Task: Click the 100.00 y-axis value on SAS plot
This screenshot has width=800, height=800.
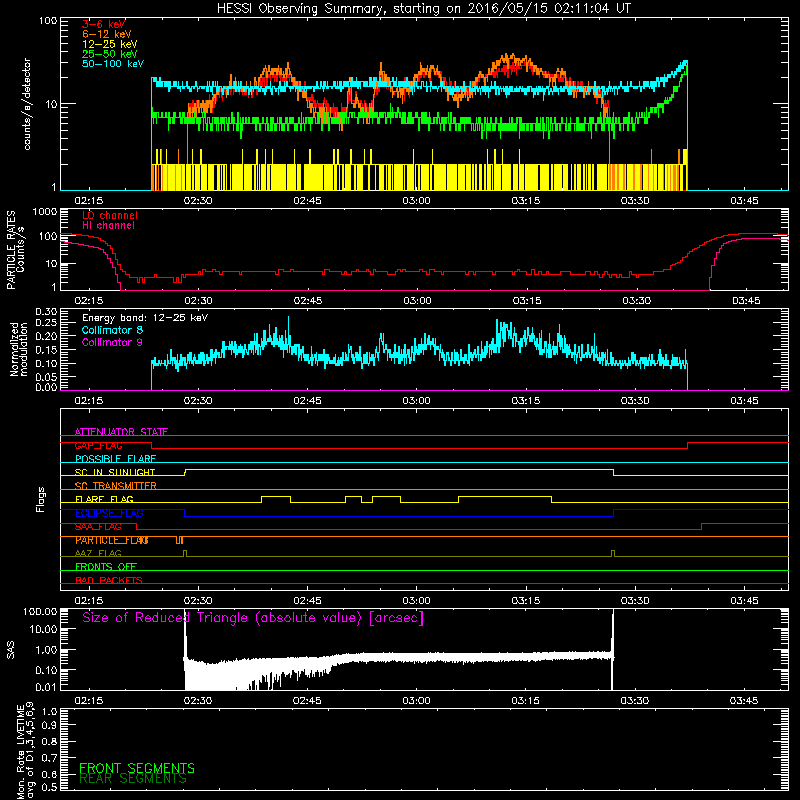Action: (40, 612)
